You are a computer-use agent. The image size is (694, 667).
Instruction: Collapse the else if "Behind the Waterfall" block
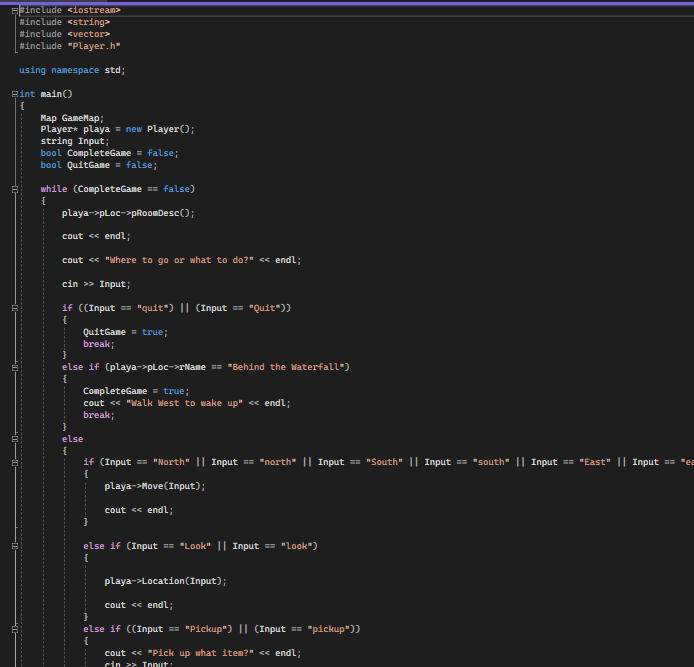pos(15,367)
